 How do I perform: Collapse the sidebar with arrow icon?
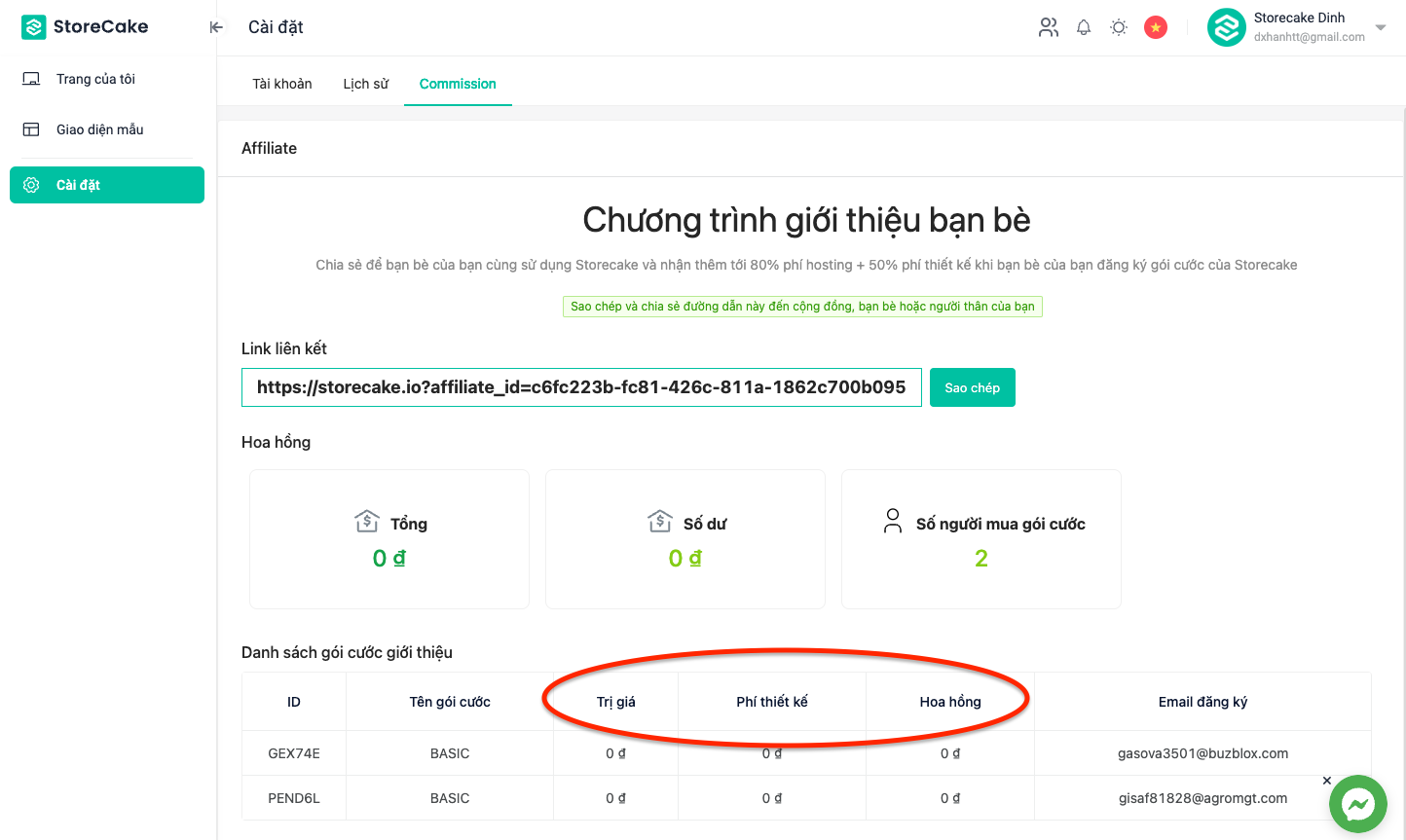pyautogui.click(x=216, y=27)
